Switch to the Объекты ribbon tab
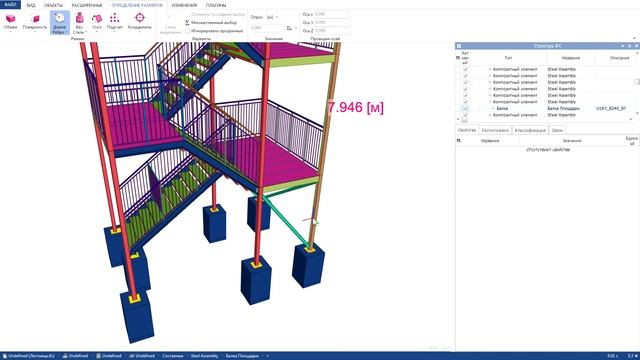Image resolution: width=640 pixels, height=360 pixels. coord(53,5)
